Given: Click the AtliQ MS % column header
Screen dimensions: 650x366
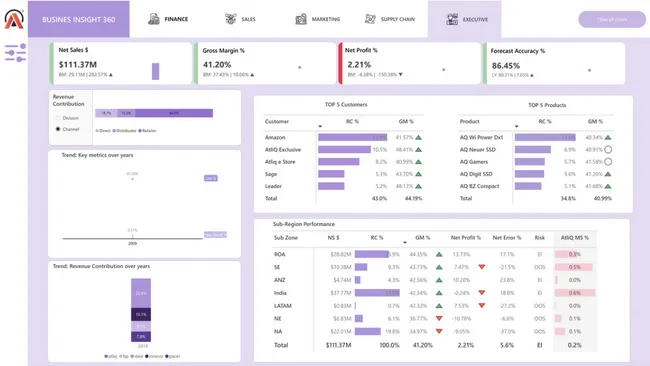Looking at the screenshot, I should coord(575,238).
